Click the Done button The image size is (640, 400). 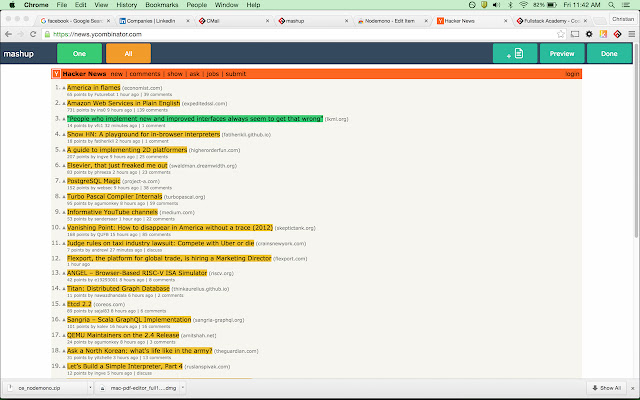[x=609, y=53]
